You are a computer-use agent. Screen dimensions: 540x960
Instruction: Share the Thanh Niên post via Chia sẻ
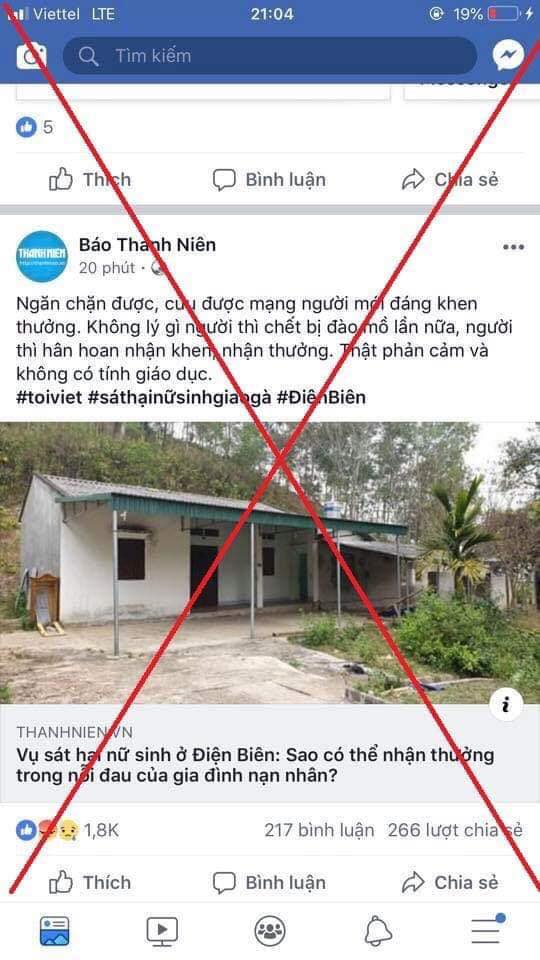point(450,882)
